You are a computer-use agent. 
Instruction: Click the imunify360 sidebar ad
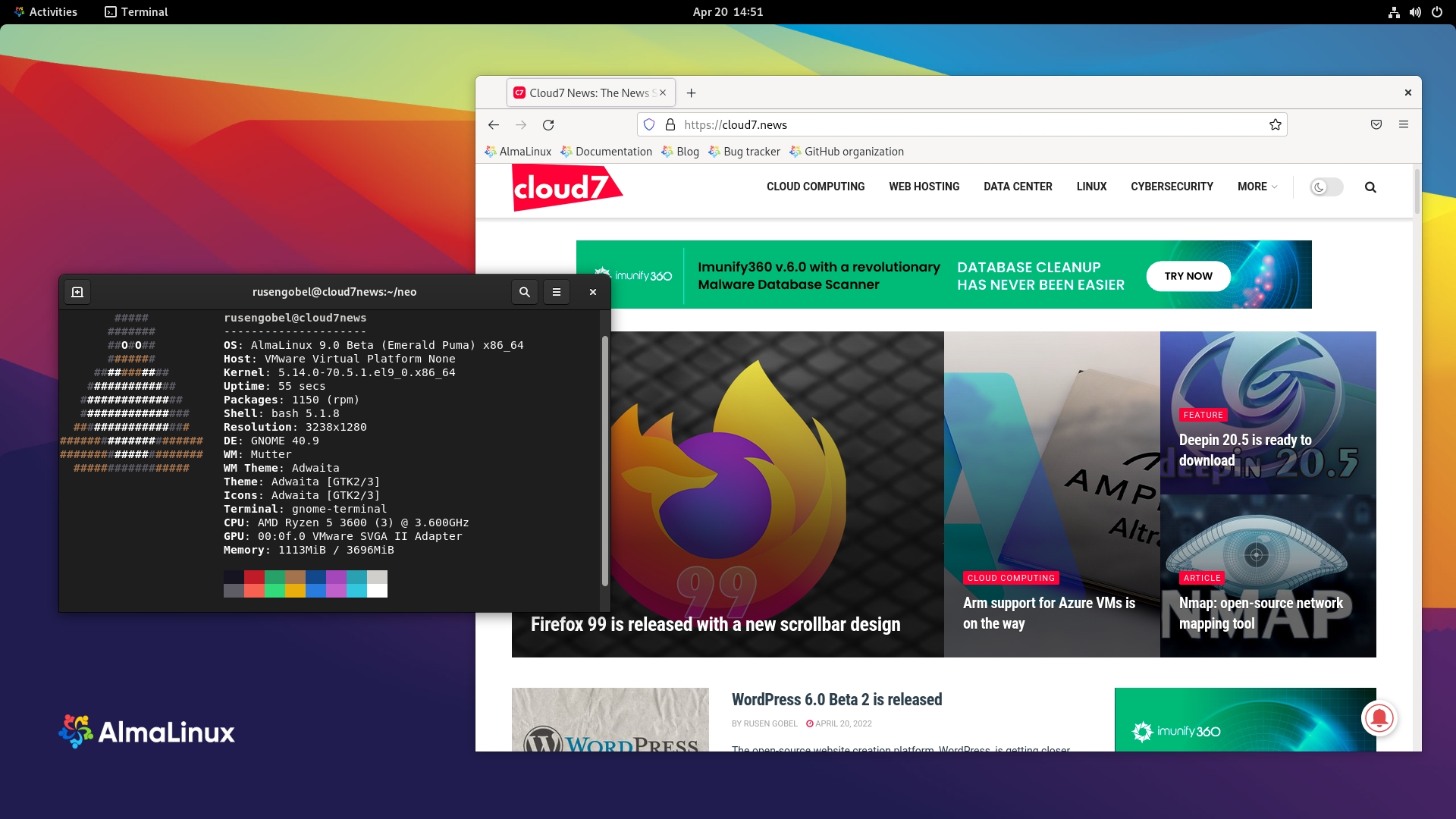[x=1245, y=720]
